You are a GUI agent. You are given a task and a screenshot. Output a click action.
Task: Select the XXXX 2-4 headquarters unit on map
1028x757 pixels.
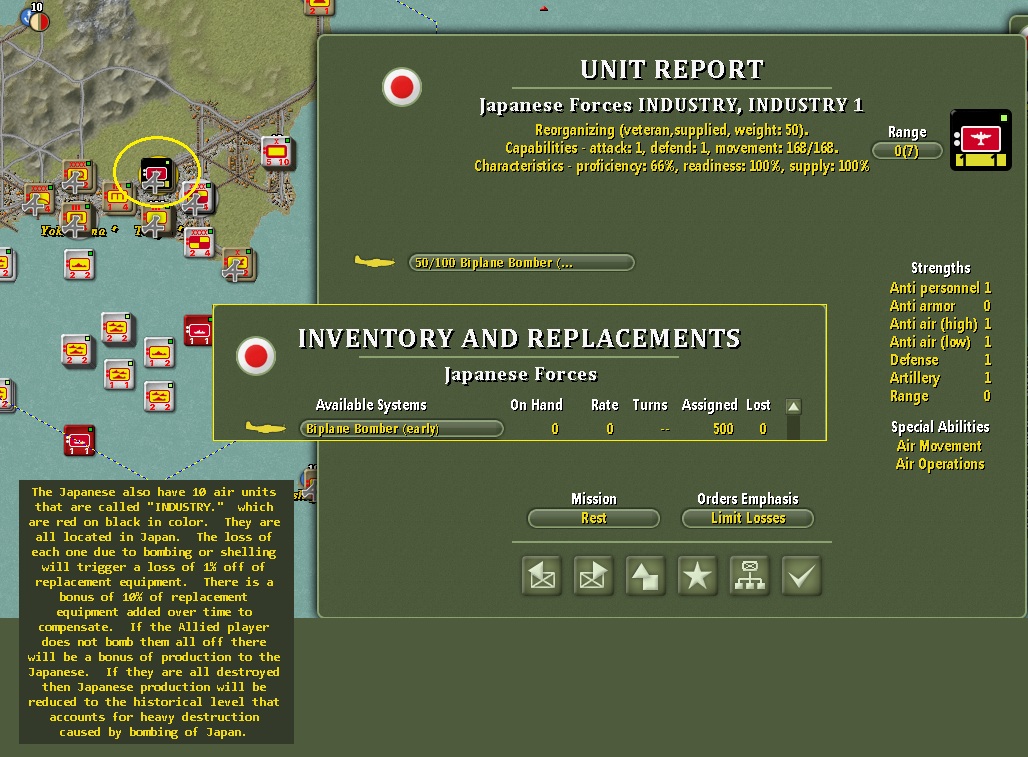199,242
